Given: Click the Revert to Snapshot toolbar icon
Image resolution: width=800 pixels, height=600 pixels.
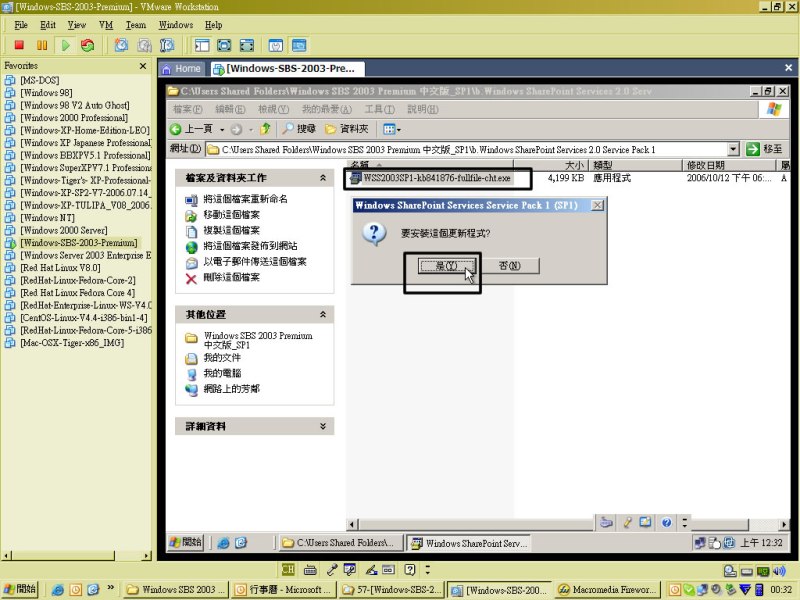Looking at the screenshot, I should coord(144,45).
